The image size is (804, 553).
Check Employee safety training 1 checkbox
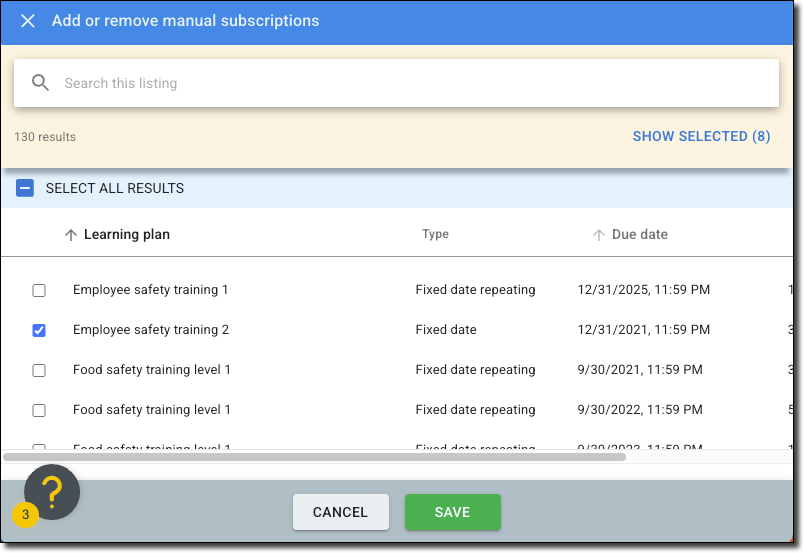[39, 290]
